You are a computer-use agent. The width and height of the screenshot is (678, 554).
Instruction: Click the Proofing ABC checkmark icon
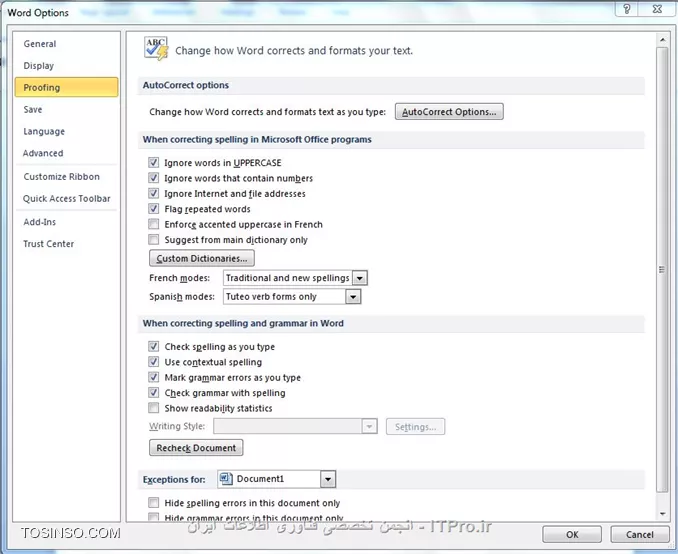(156, 48)
